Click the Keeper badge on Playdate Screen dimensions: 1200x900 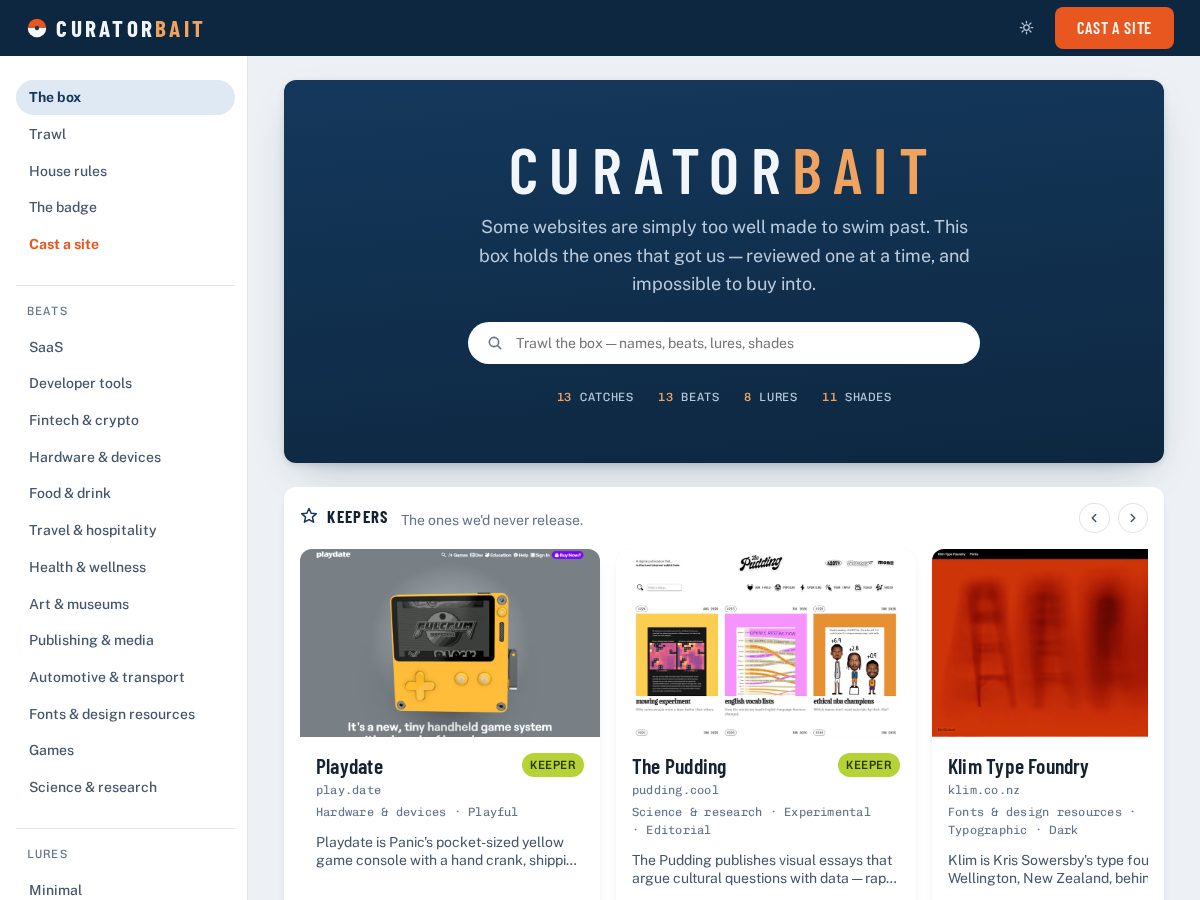coord(553,765)
